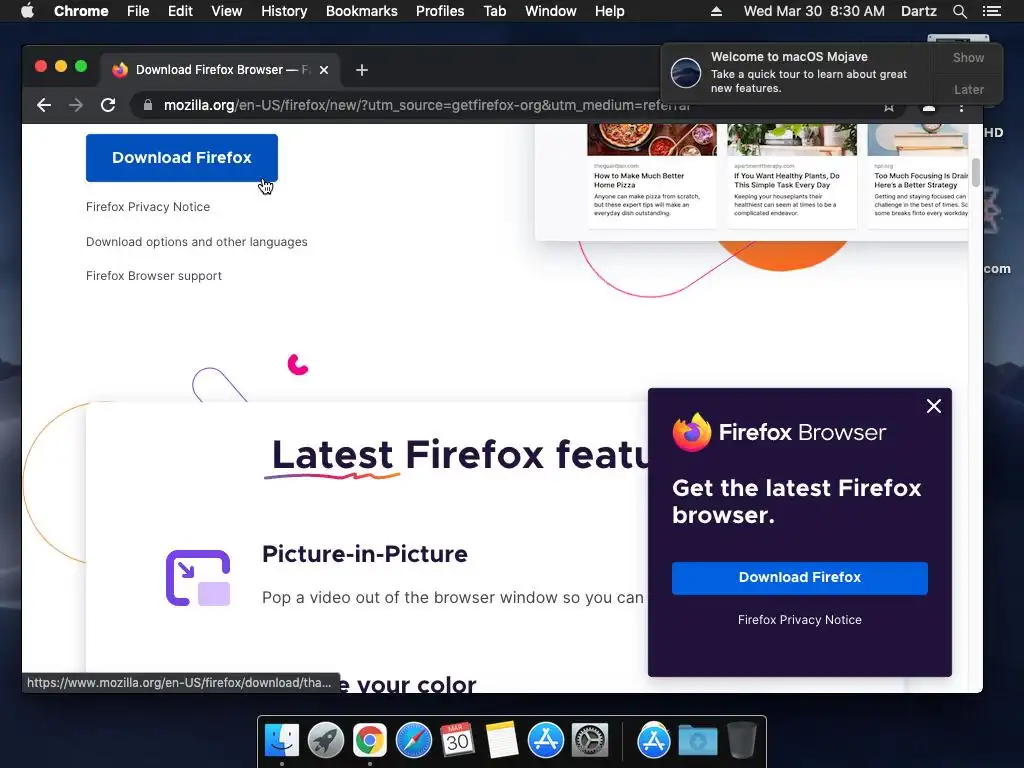Click the Picture-in-Picture heading
Image resolution: width=1024 pixels, height=768 pixels.
pos(364,554)
